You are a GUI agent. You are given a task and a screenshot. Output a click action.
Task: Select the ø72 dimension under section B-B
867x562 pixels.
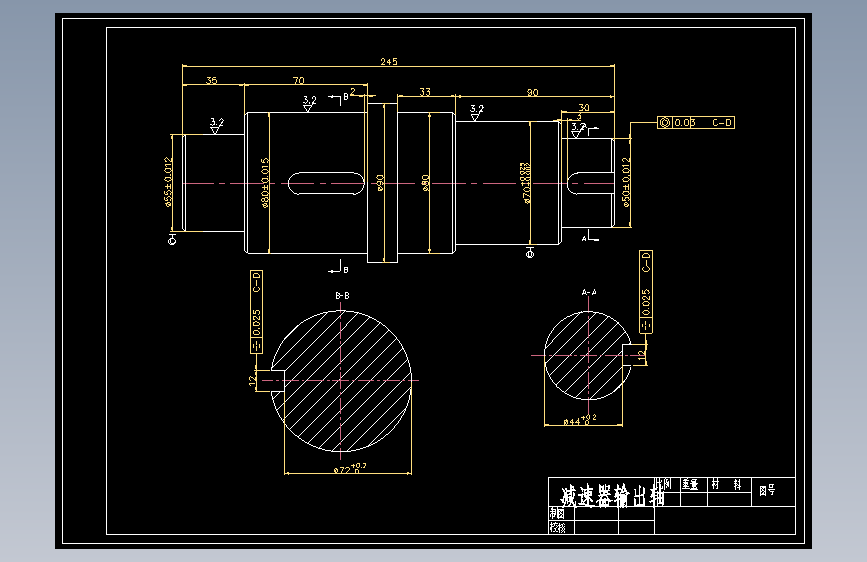click(x=350, y=469)
